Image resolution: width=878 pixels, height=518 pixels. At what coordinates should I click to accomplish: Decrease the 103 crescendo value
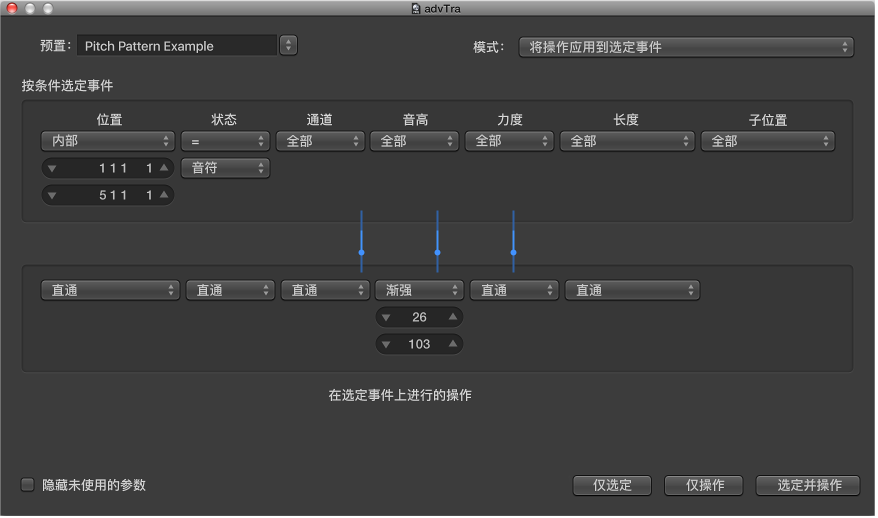[386, 344]
